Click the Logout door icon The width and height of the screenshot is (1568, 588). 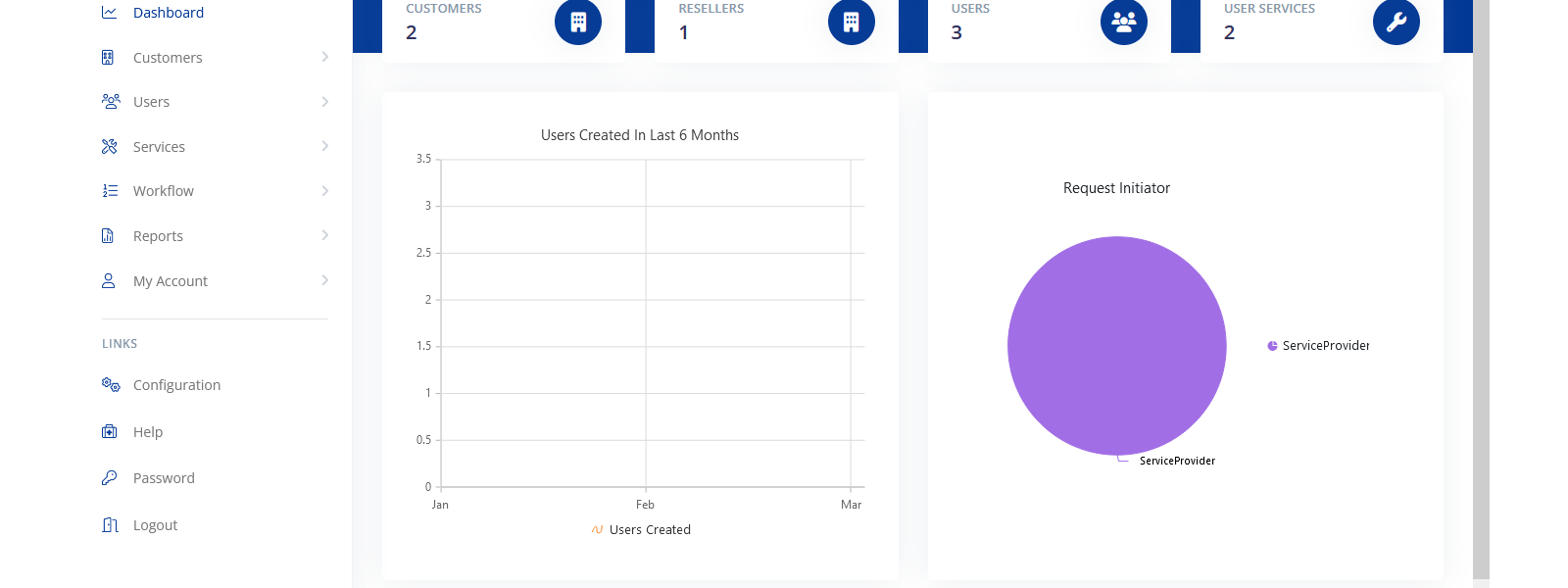110,525
